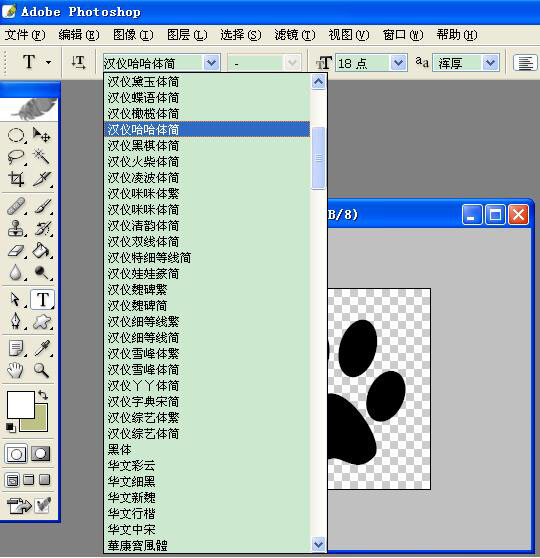540x558 pixels.
Task: Select the Magic Wand tool
Action: 42,157
